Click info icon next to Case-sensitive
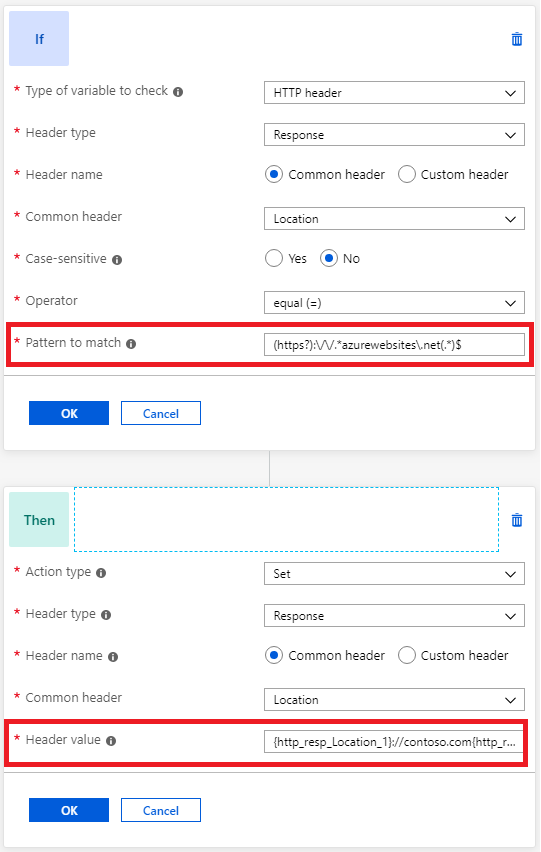This screenshot has width=541, height=852. click(x=117, y=260)
